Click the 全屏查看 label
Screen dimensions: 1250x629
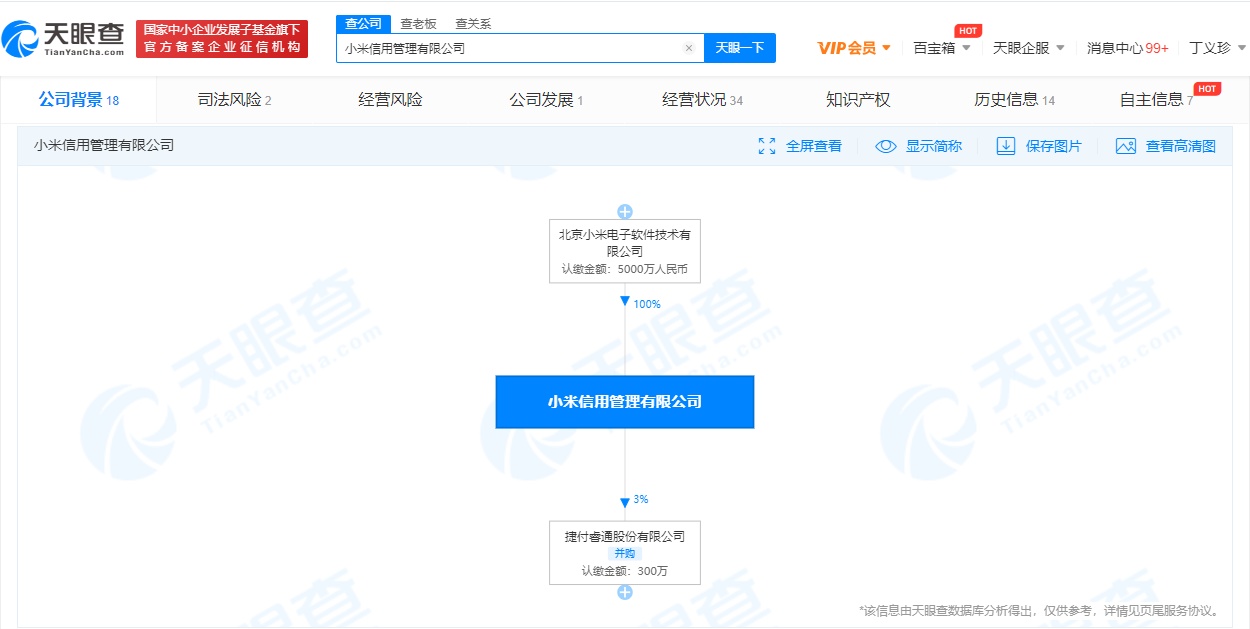(814, 146)
